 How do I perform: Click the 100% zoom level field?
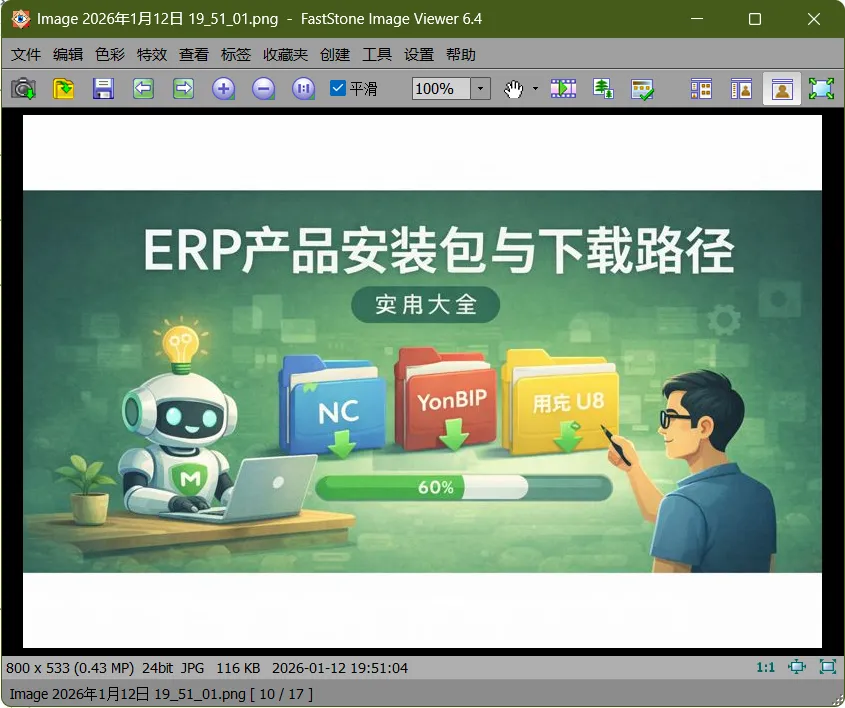click(441, 88)
